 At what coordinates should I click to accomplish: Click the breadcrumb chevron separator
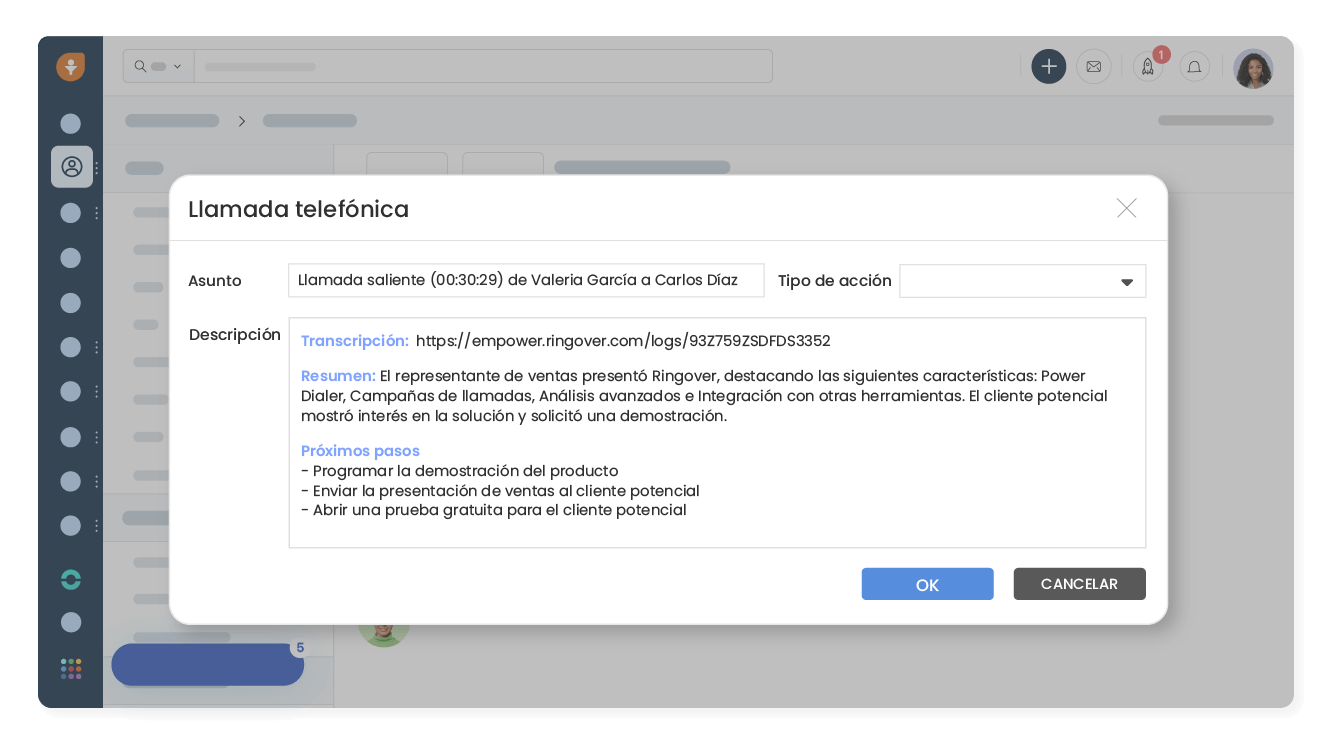tap(241, 121)
